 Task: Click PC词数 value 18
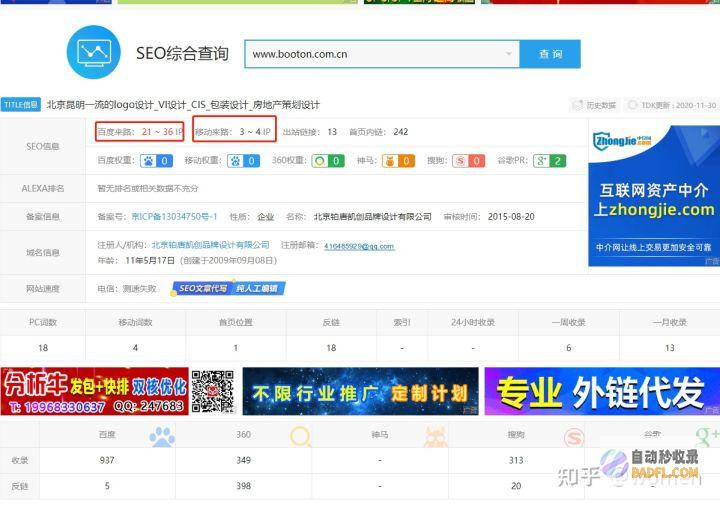(43, 348)
